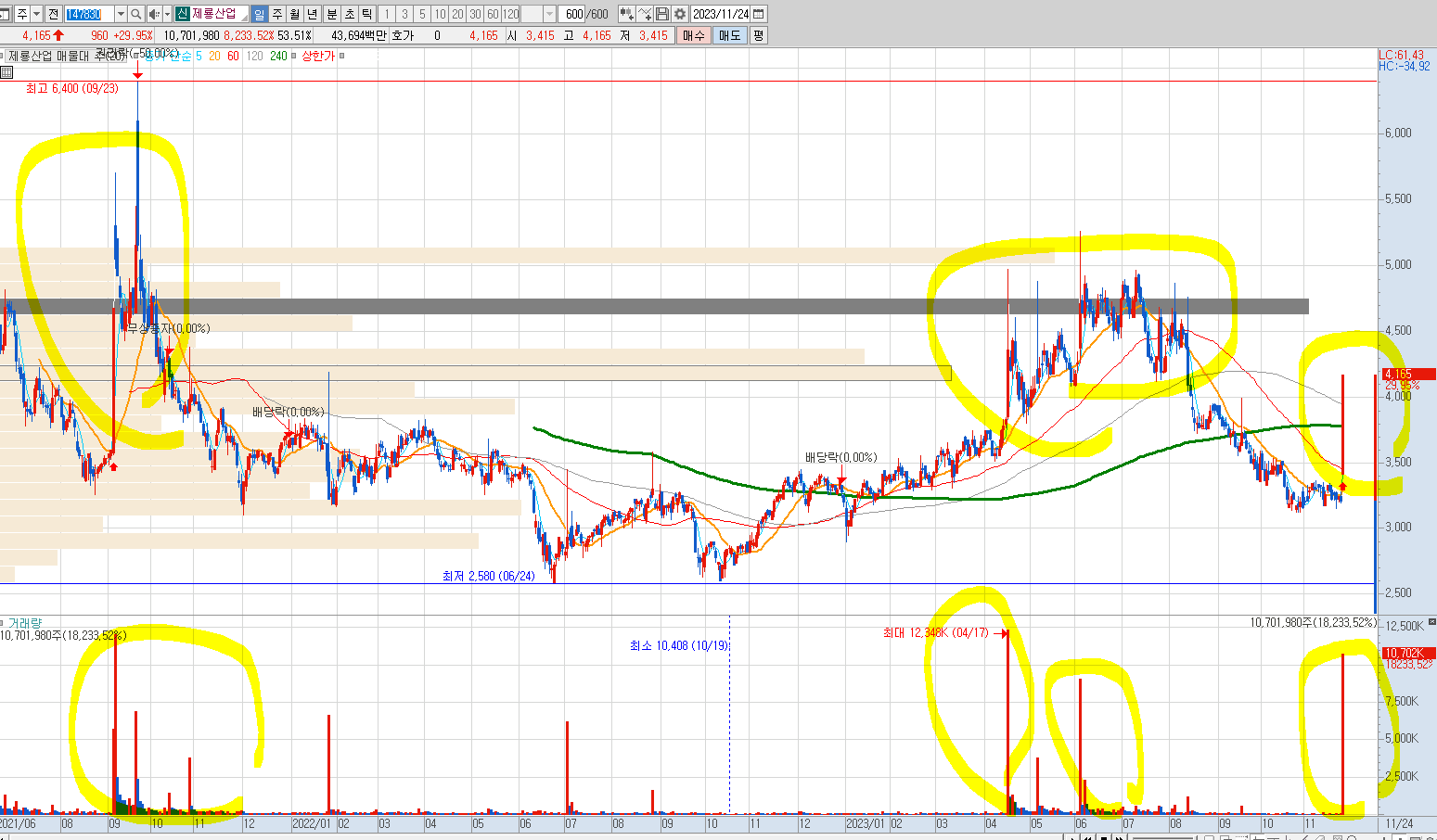The image size is (1437, 840).
Task: Click the red 10,702K volume tag
Action: [1407, 654]
